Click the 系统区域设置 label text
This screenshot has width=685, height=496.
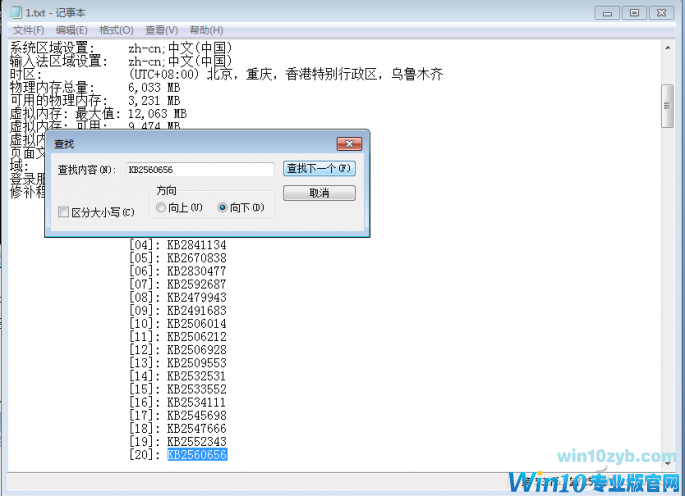pos(52,48)
